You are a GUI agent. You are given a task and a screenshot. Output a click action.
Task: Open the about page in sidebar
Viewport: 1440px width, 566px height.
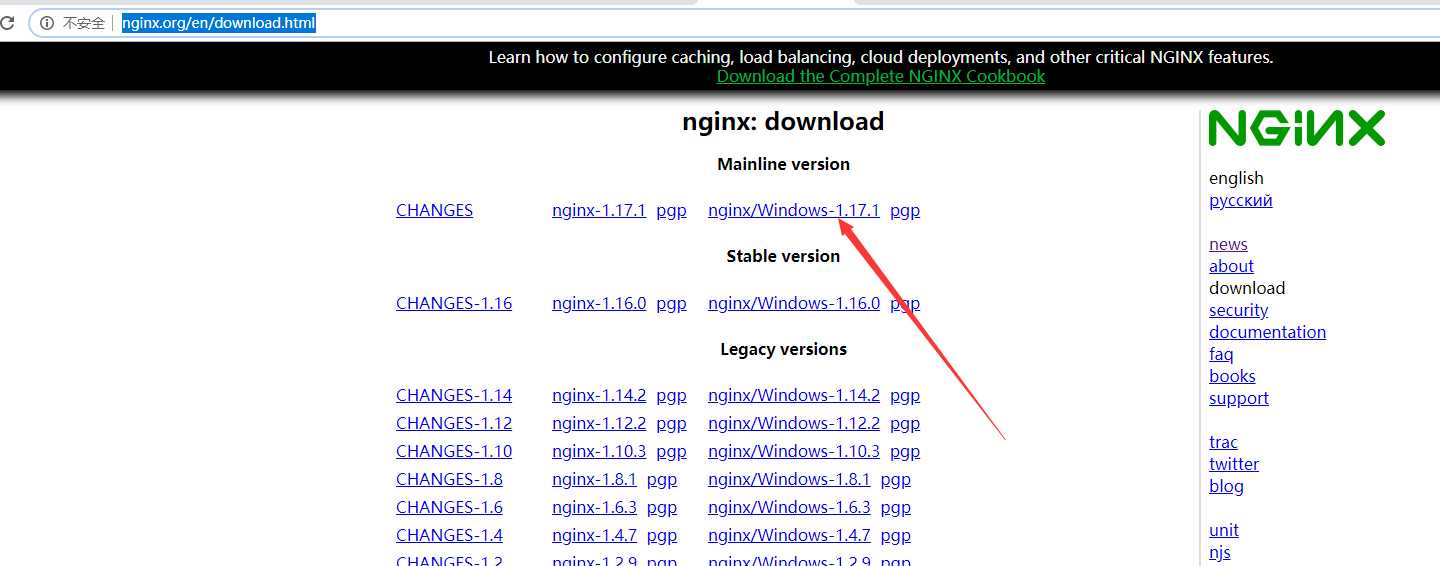1231,266
